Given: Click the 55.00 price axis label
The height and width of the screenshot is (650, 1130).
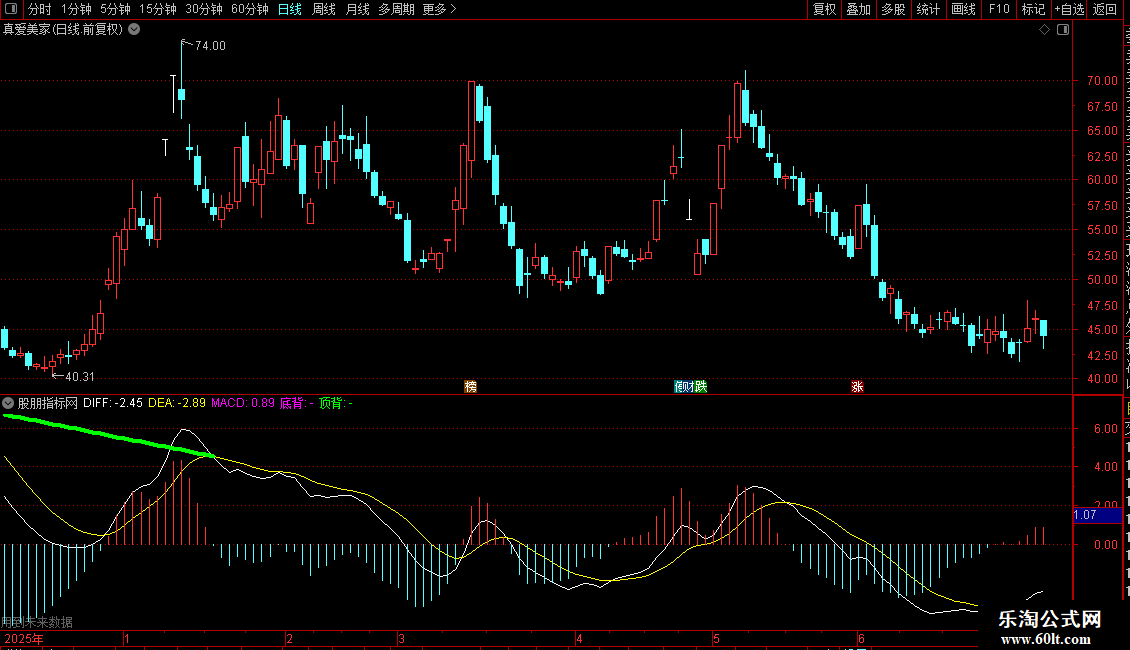Looking at the screenshot, I should 1102,230.
